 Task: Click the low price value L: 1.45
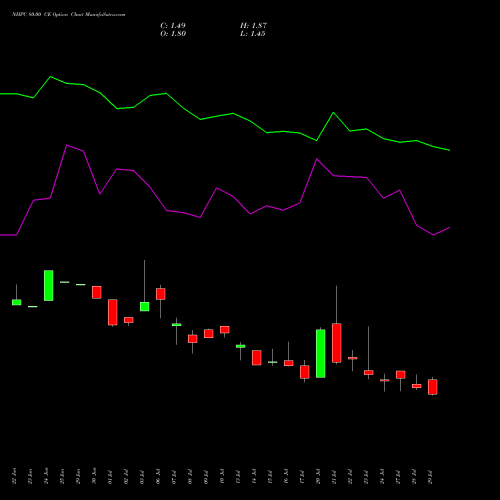(253, 34)
